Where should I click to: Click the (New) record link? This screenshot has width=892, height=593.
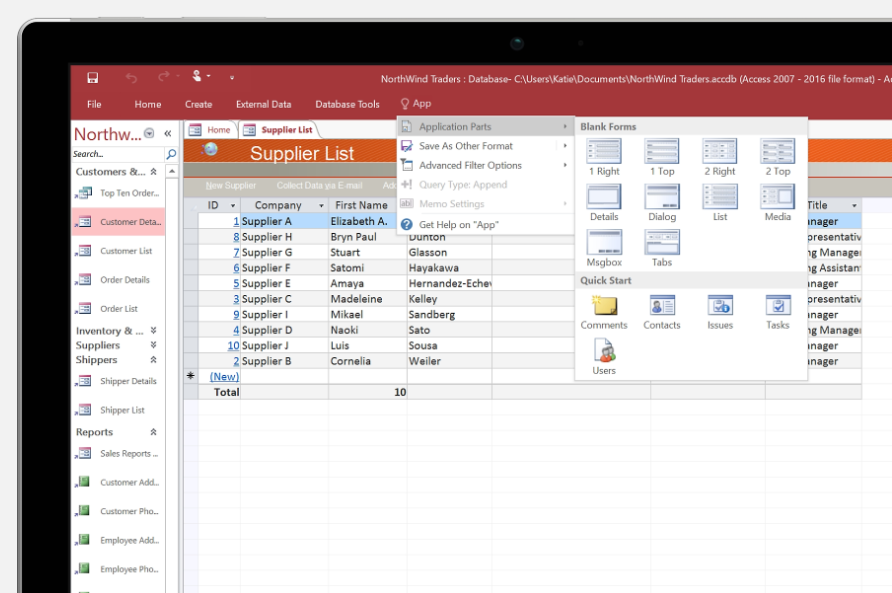[x=224, y=377]
